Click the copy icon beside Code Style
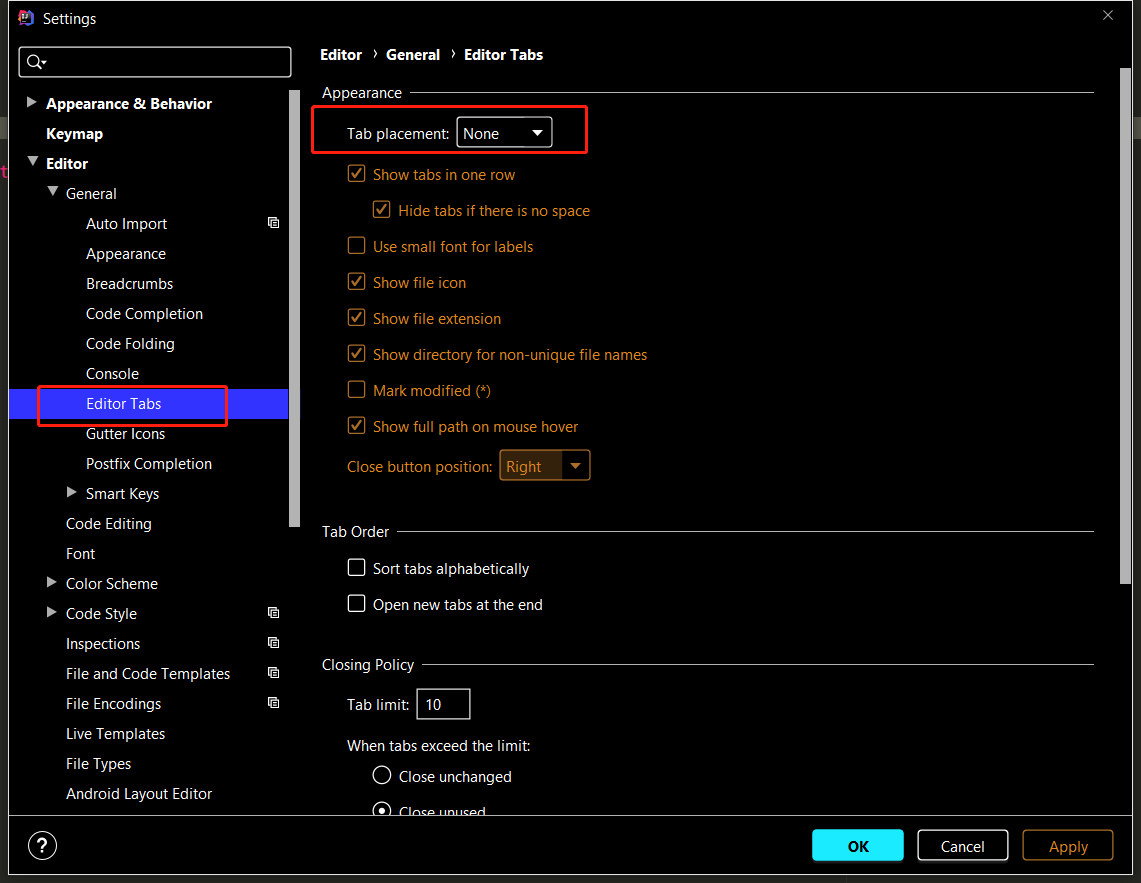This screenshot has height=883, width=1141. [x=273, y=613]
